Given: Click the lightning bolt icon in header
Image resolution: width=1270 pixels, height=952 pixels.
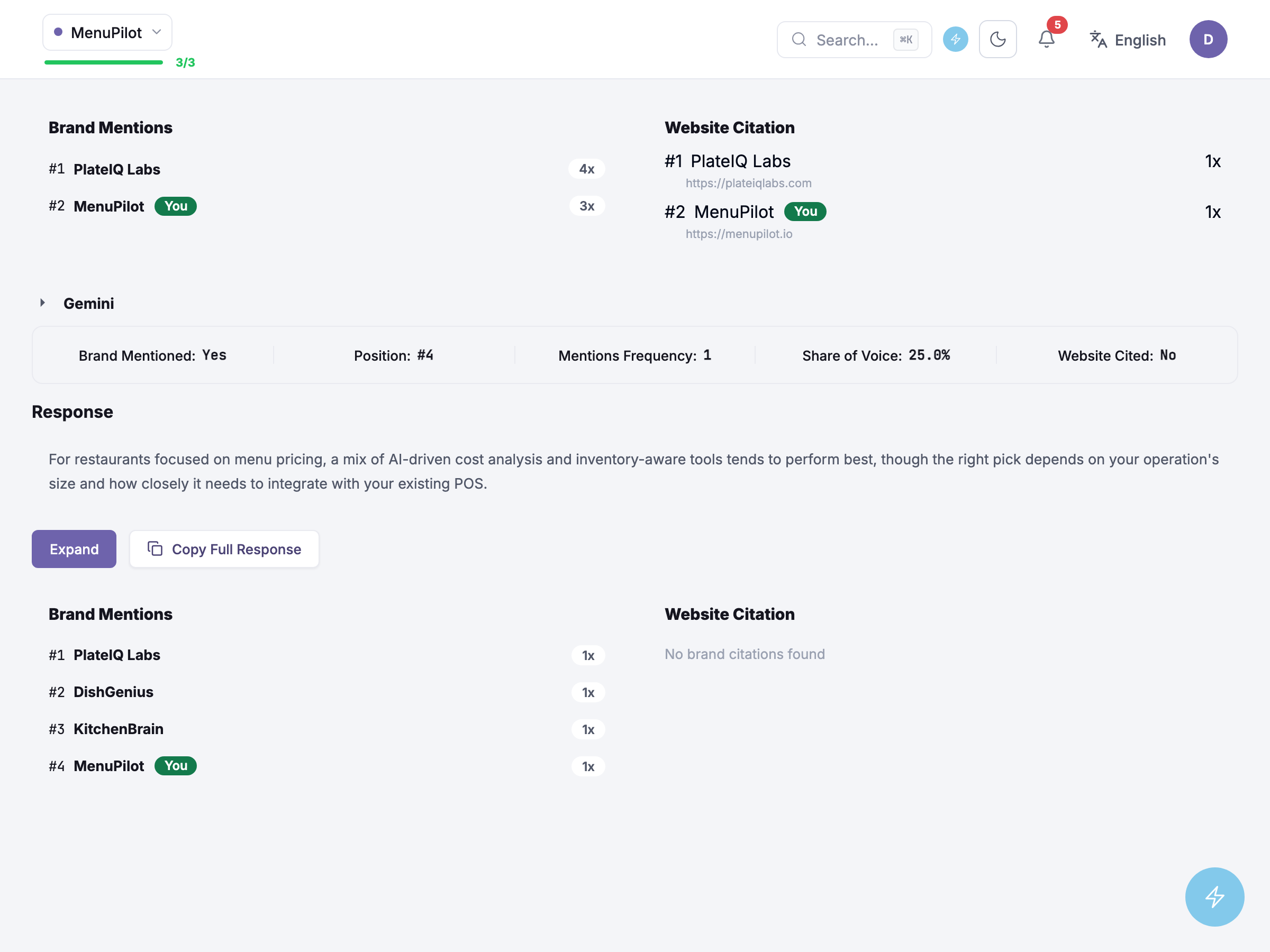Looking at the screenshot, I should coord(955,40).
